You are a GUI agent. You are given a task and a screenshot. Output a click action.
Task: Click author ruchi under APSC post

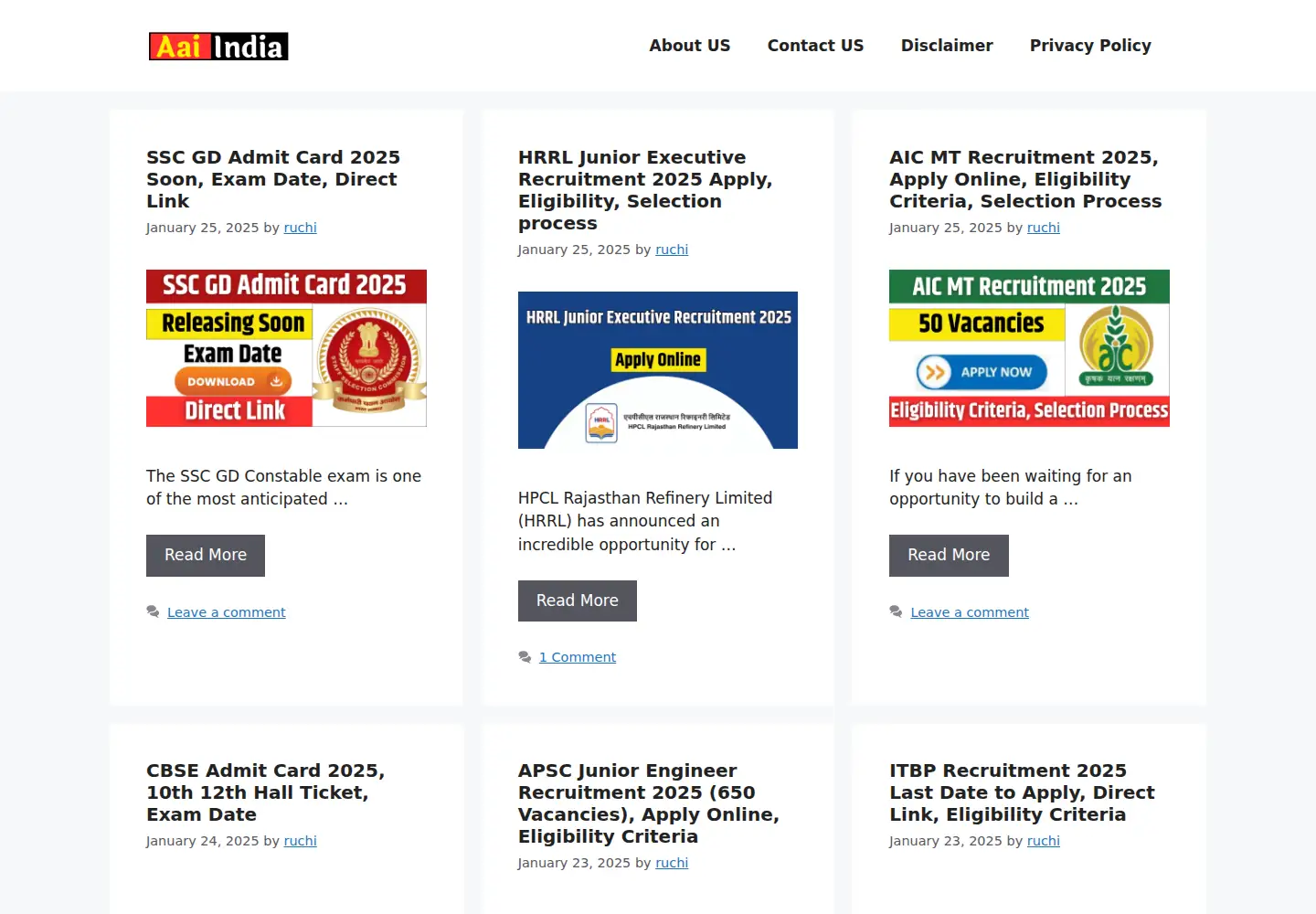[x=672, y=863]
